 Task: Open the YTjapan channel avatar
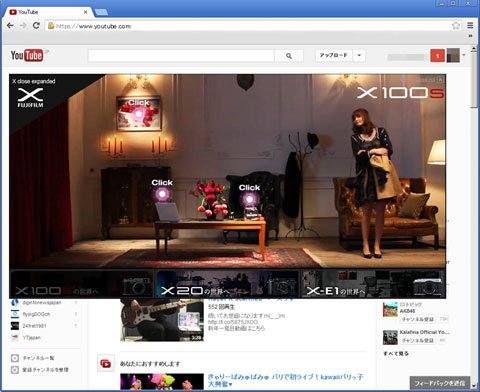(x=15, y=338)
